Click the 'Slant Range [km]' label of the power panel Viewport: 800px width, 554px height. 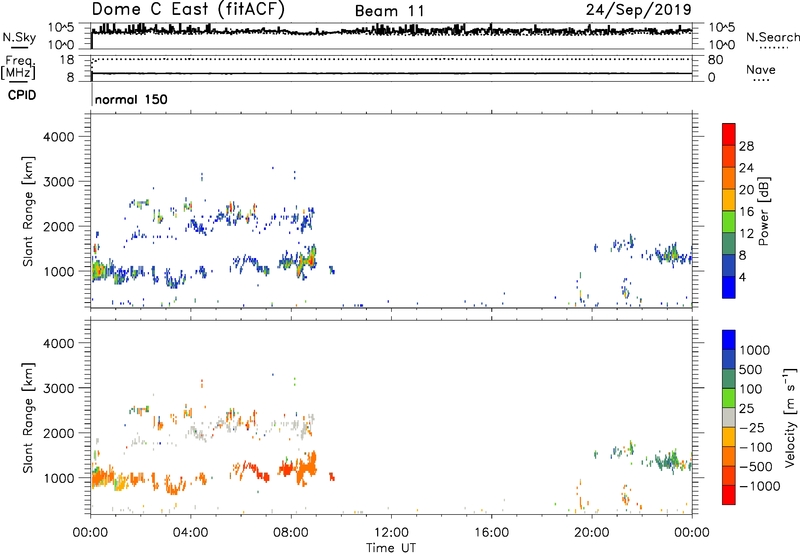tap(28, 211)
